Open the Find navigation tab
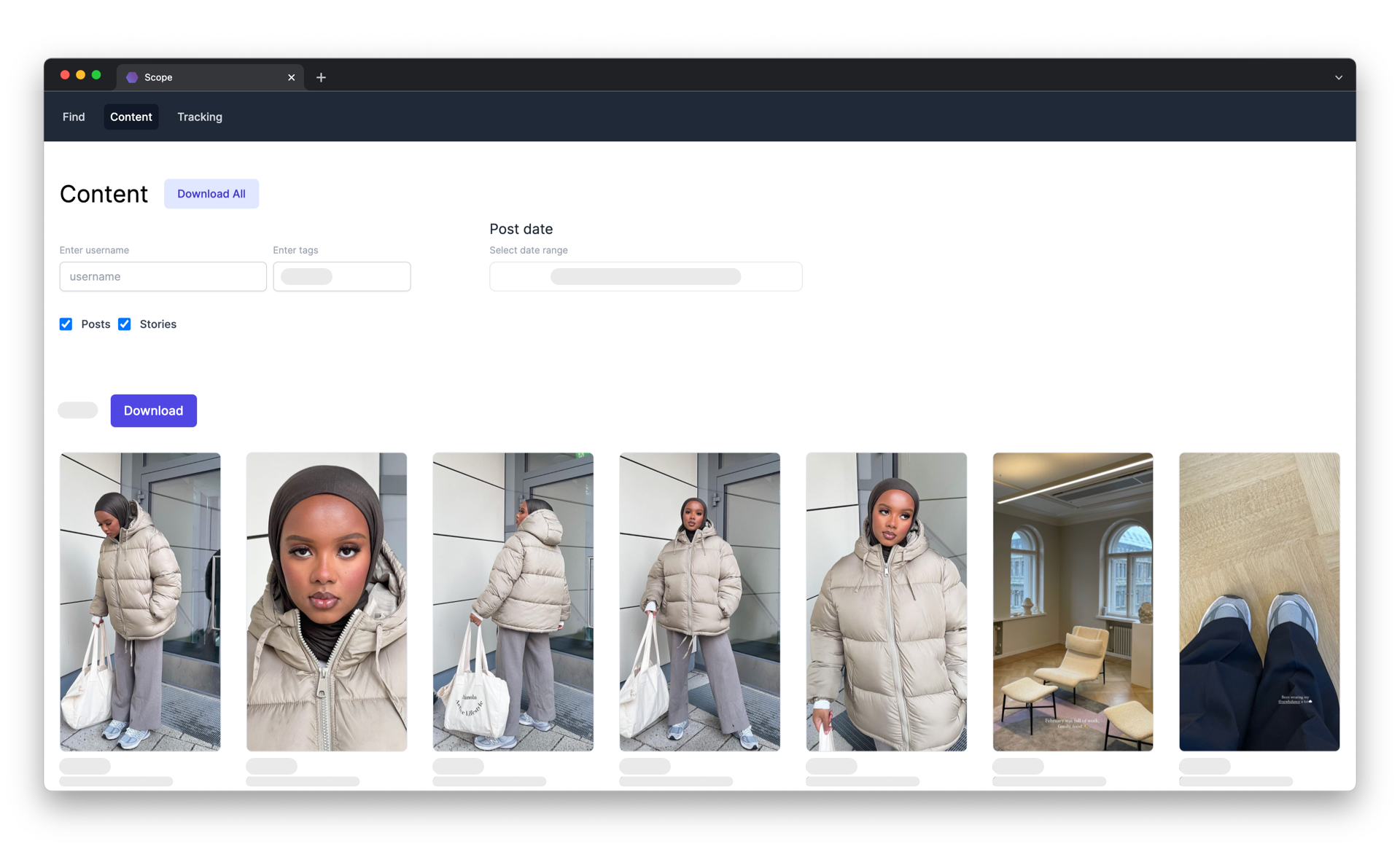 [74, 117]
